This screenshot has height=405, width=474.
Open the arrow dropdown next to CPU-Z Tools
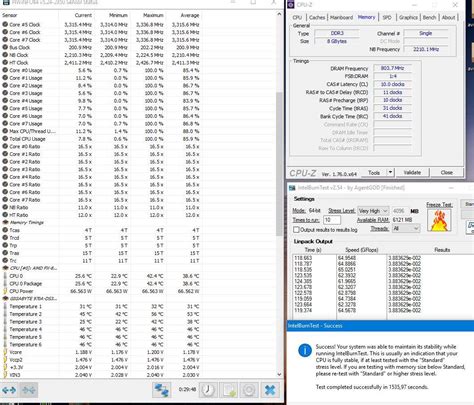pos(390,172)
